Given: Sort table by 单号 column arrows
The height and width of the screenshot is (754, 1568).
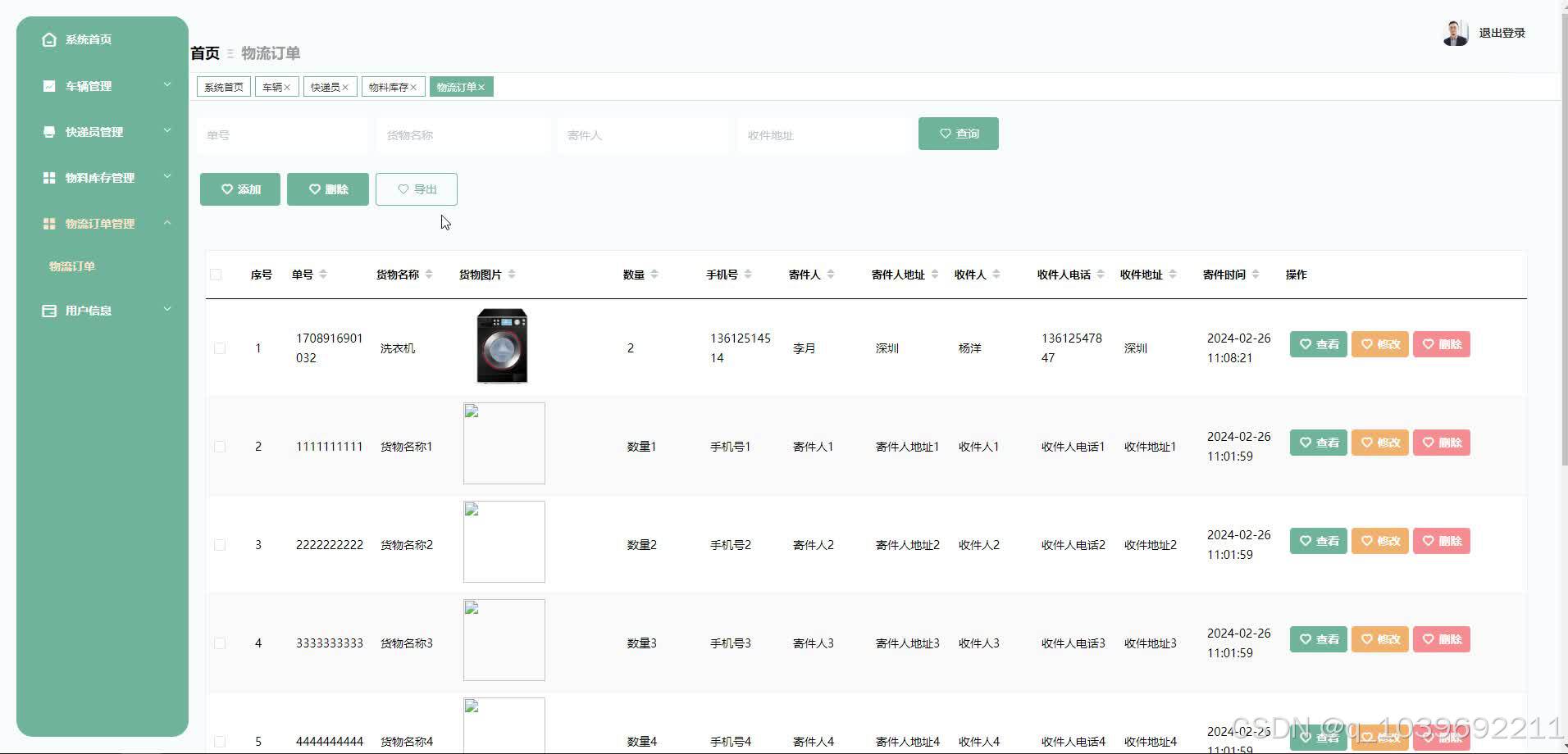Looking at the screenshot, I should [323, 275].
